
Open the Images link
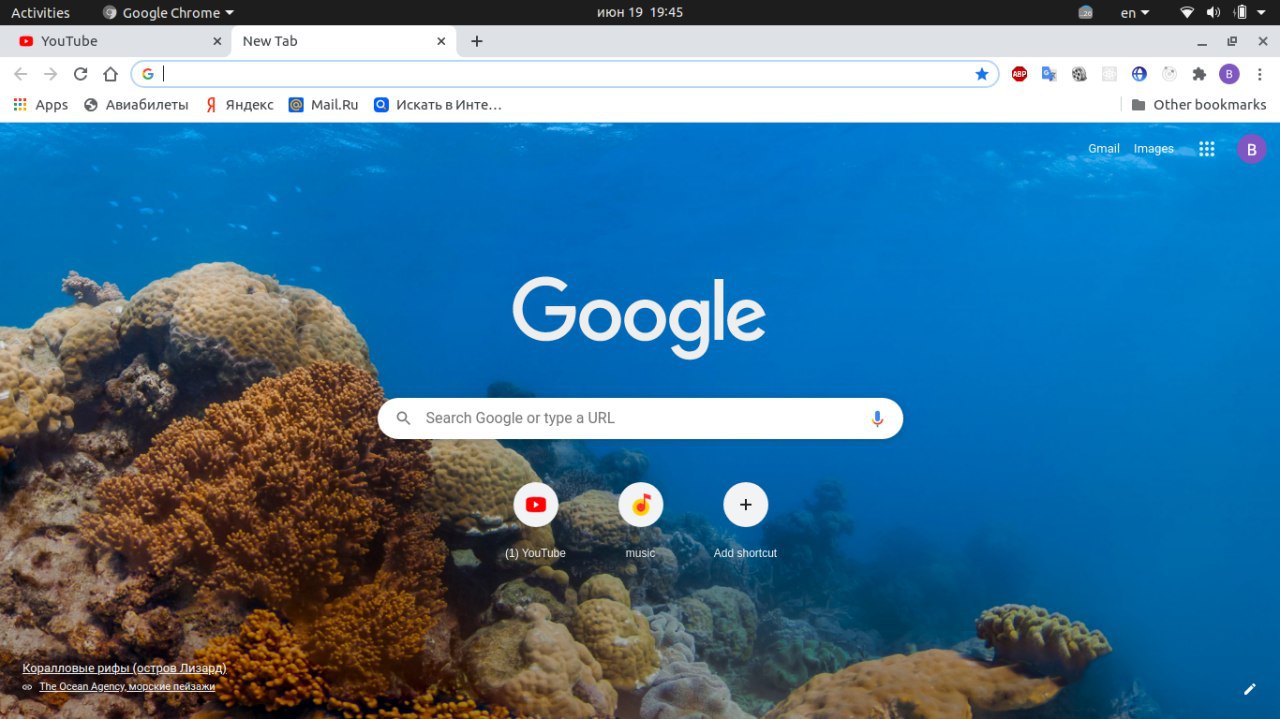(1154, 149)
